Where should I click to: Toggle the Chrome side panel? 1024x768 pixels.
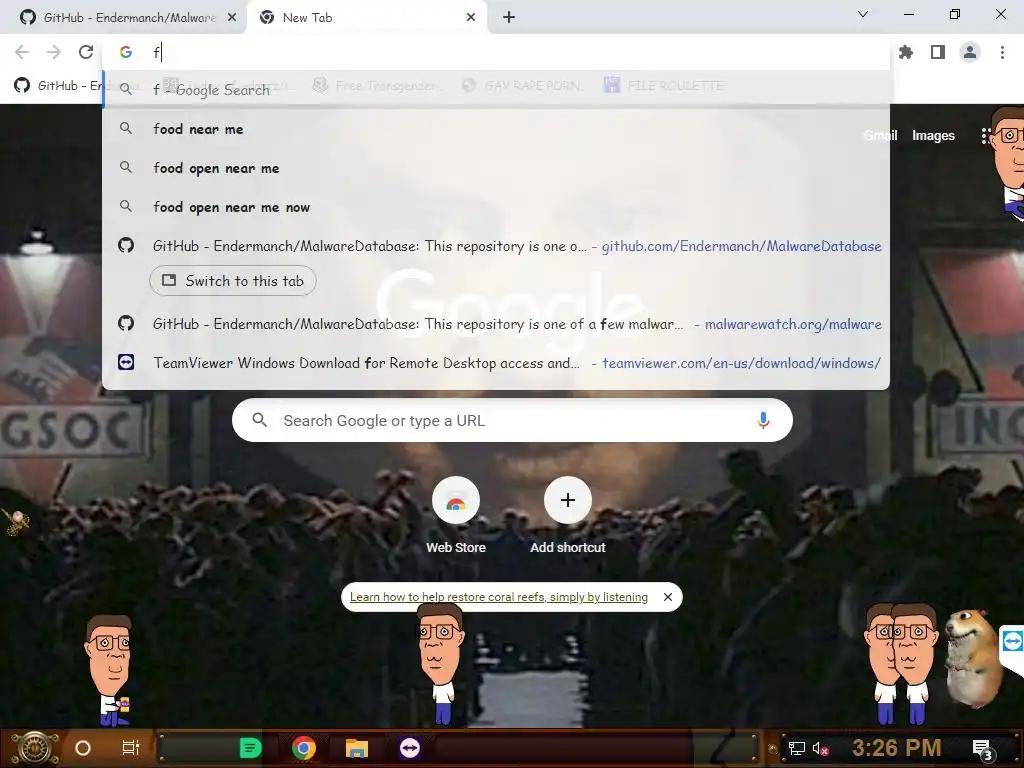pos(938,52)
